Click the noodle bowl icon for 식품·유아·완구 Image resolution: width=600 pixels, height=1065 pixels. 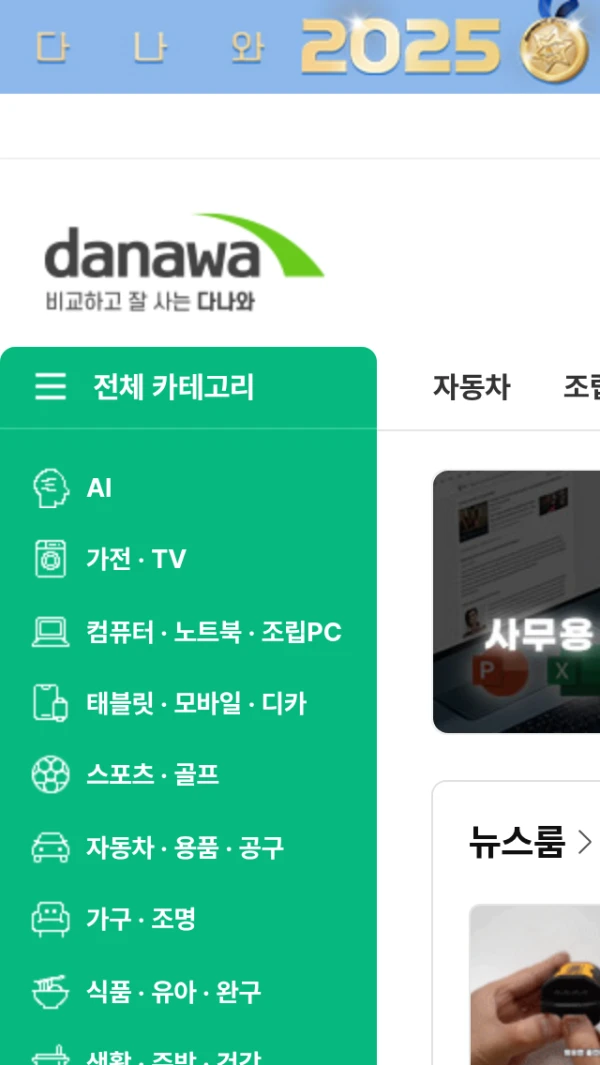51,991
